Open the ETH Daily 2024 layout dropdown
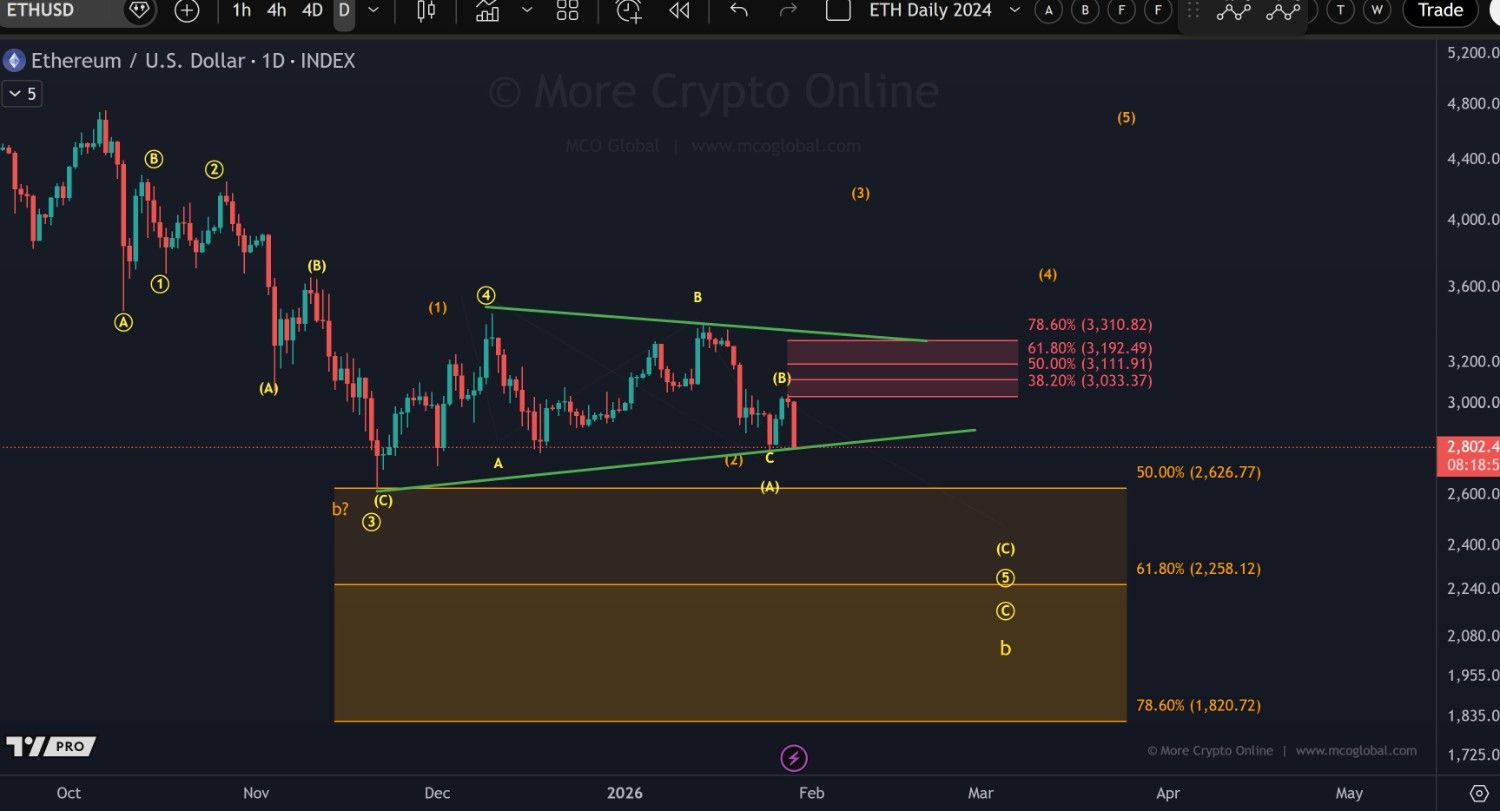The width and height of the screenshot is (1500, 811). coord(1015,11)
